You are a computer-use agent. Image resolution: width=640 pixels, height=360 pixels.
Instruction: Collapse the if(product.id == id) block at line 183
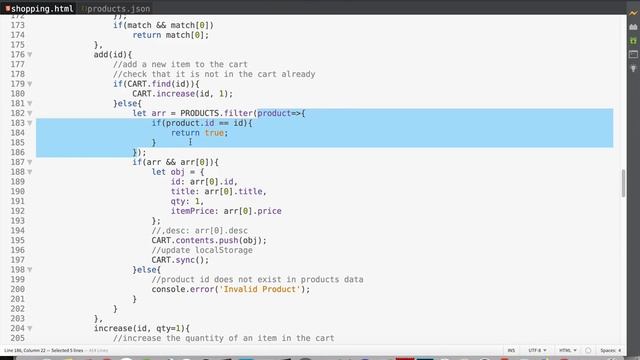[30, 123]
